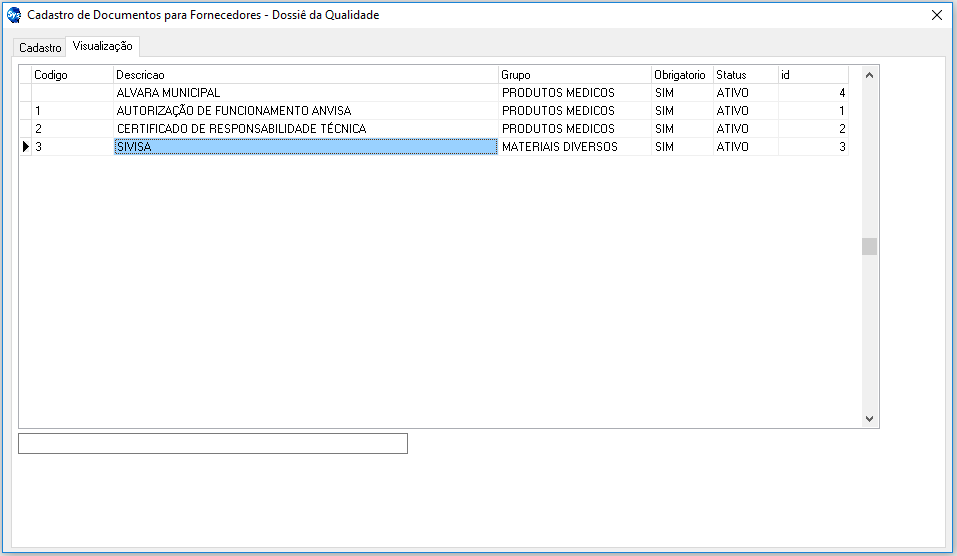Click the scroll up arrow of grid
The image size is (957, 556).
[869, 75]
